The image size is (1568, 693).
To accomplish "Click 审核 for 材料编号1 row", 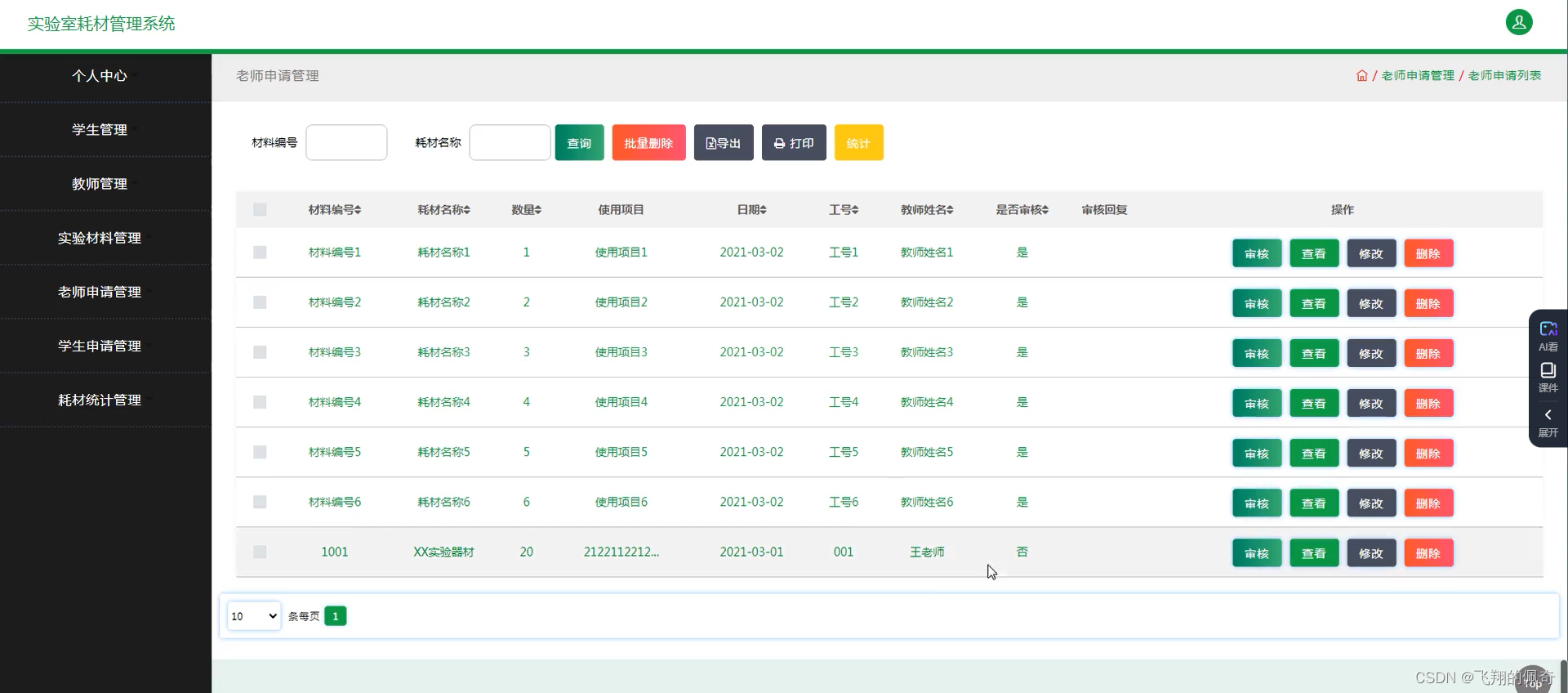I will pos(1257,253).
